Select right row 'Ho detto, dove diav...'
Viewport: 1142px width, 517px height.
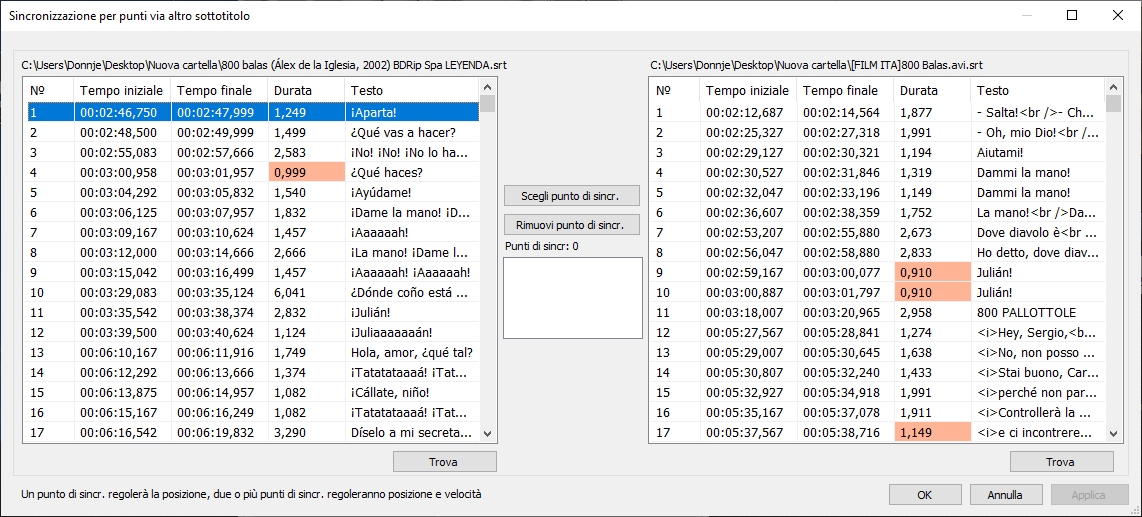[x=878, y=253]
